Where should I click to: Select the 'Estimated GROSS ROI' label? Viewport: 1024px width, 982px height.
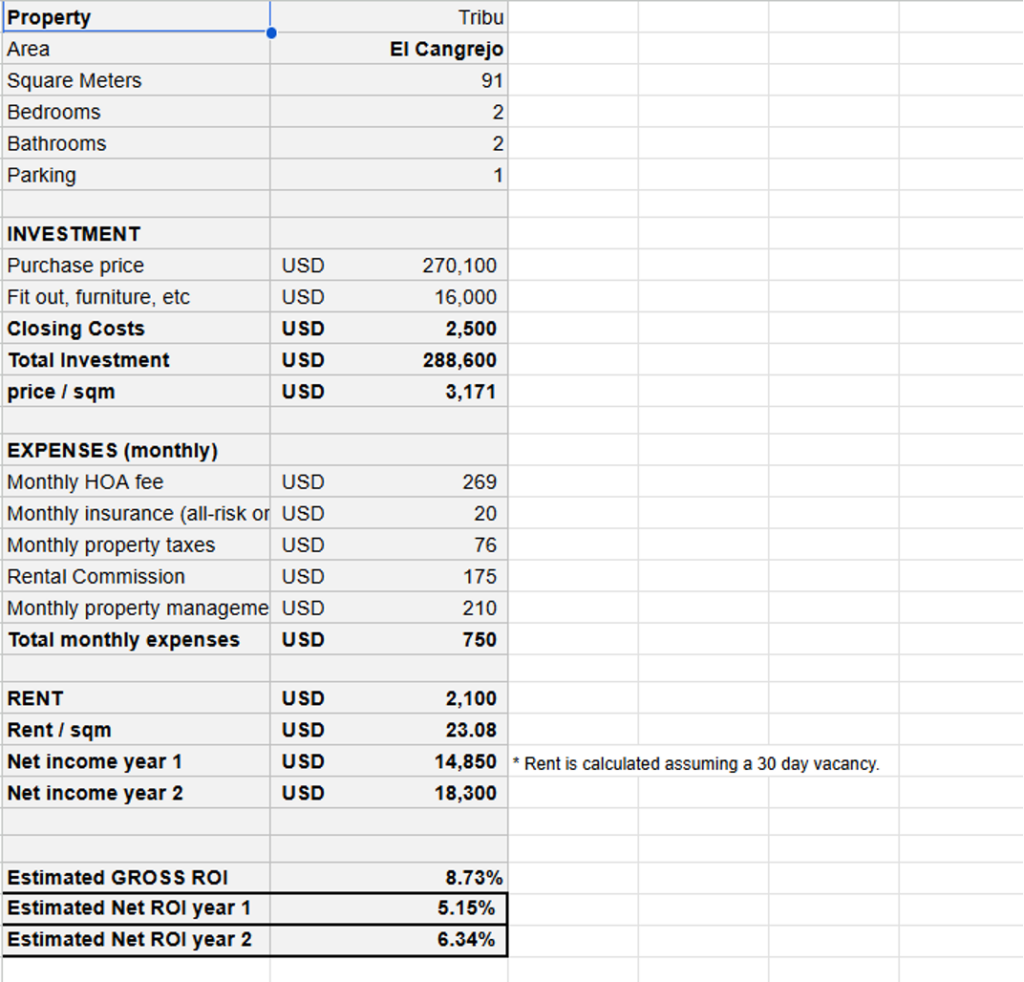coord(136,877)
